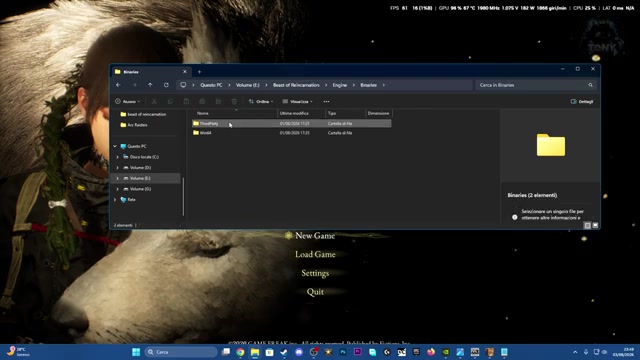Switch to large thumbnails view icon
The width and height of the screenshot is (640, 360).
click(595, 225)
